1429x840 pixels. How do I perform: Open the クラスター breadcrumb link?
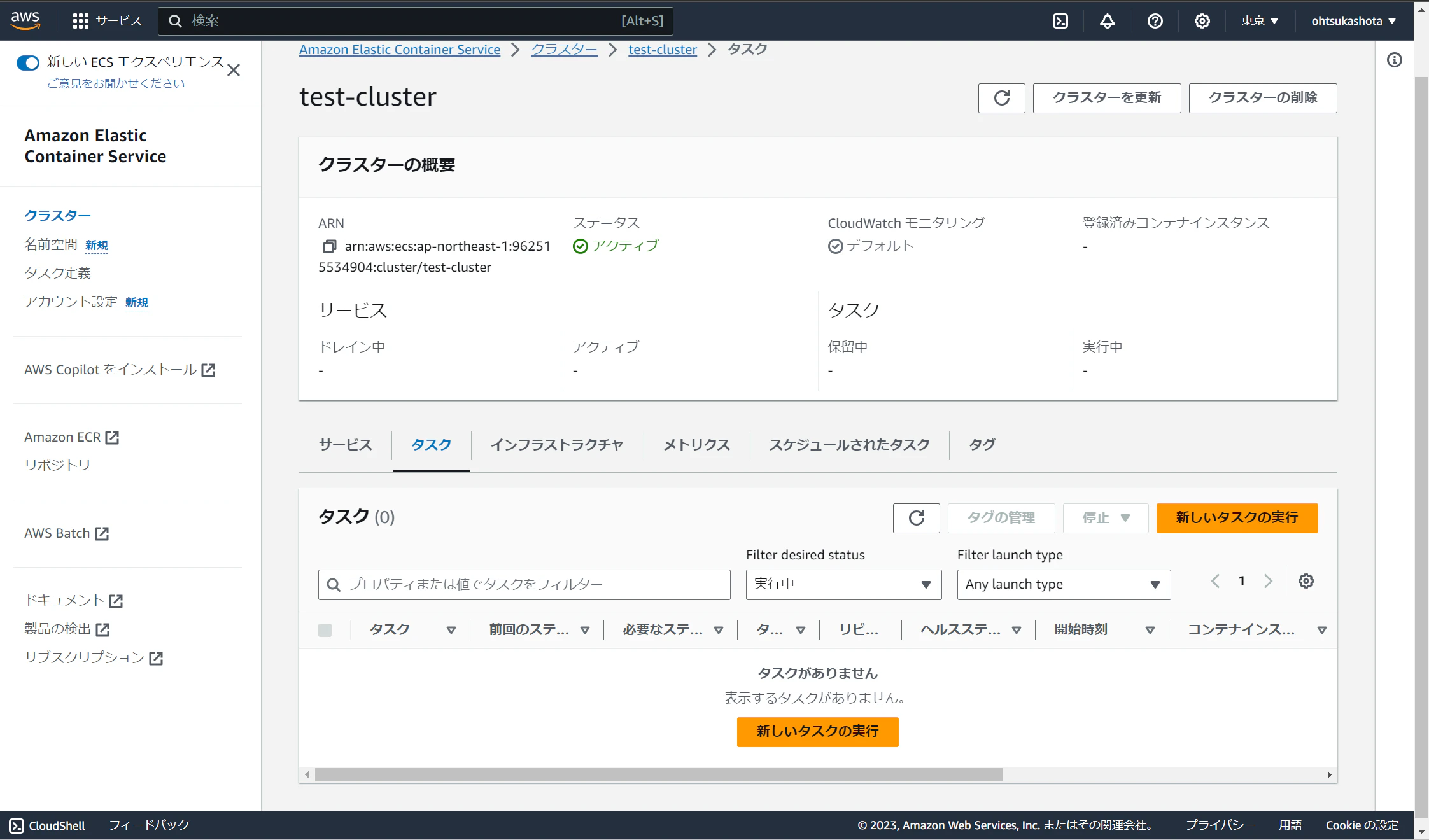(565, 50)
